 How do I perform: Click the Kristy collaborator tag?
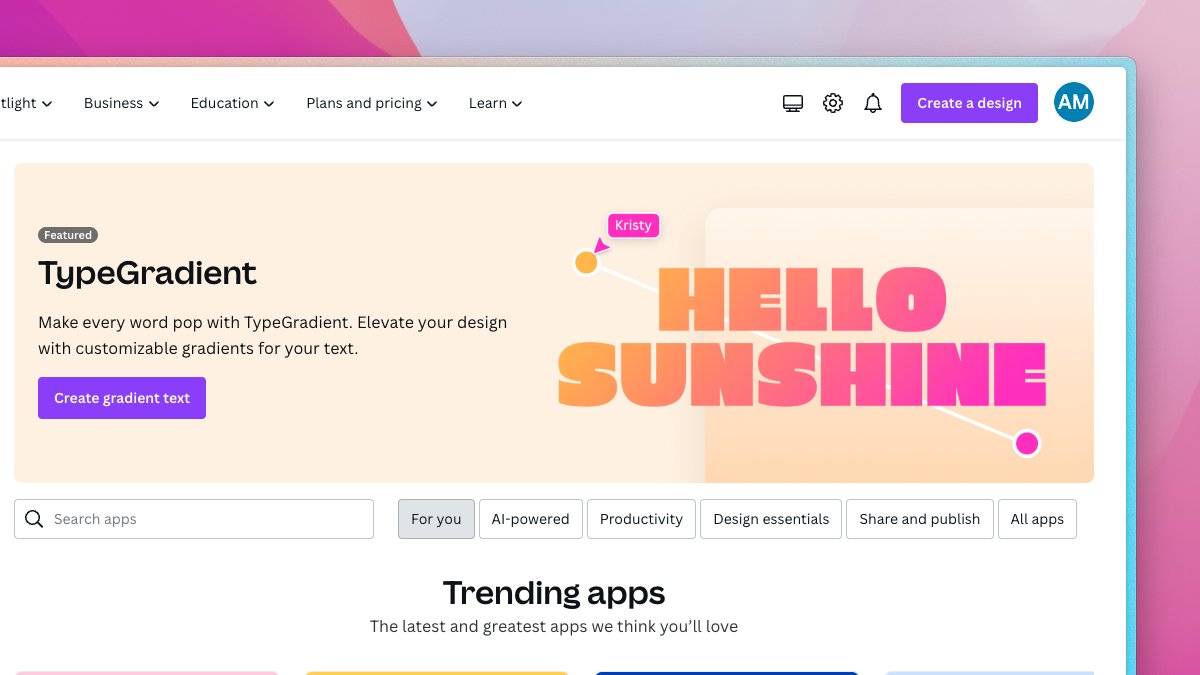click(x=633, y=225)
